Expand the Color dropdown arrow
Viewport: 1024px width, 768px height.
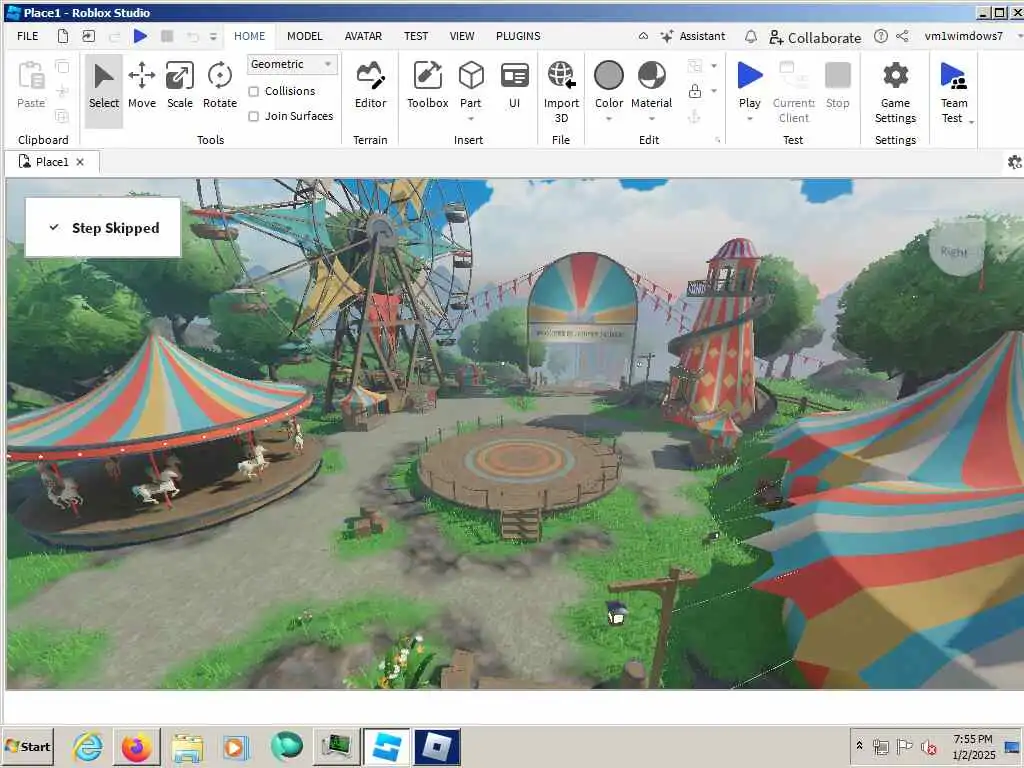click(609, 119)
